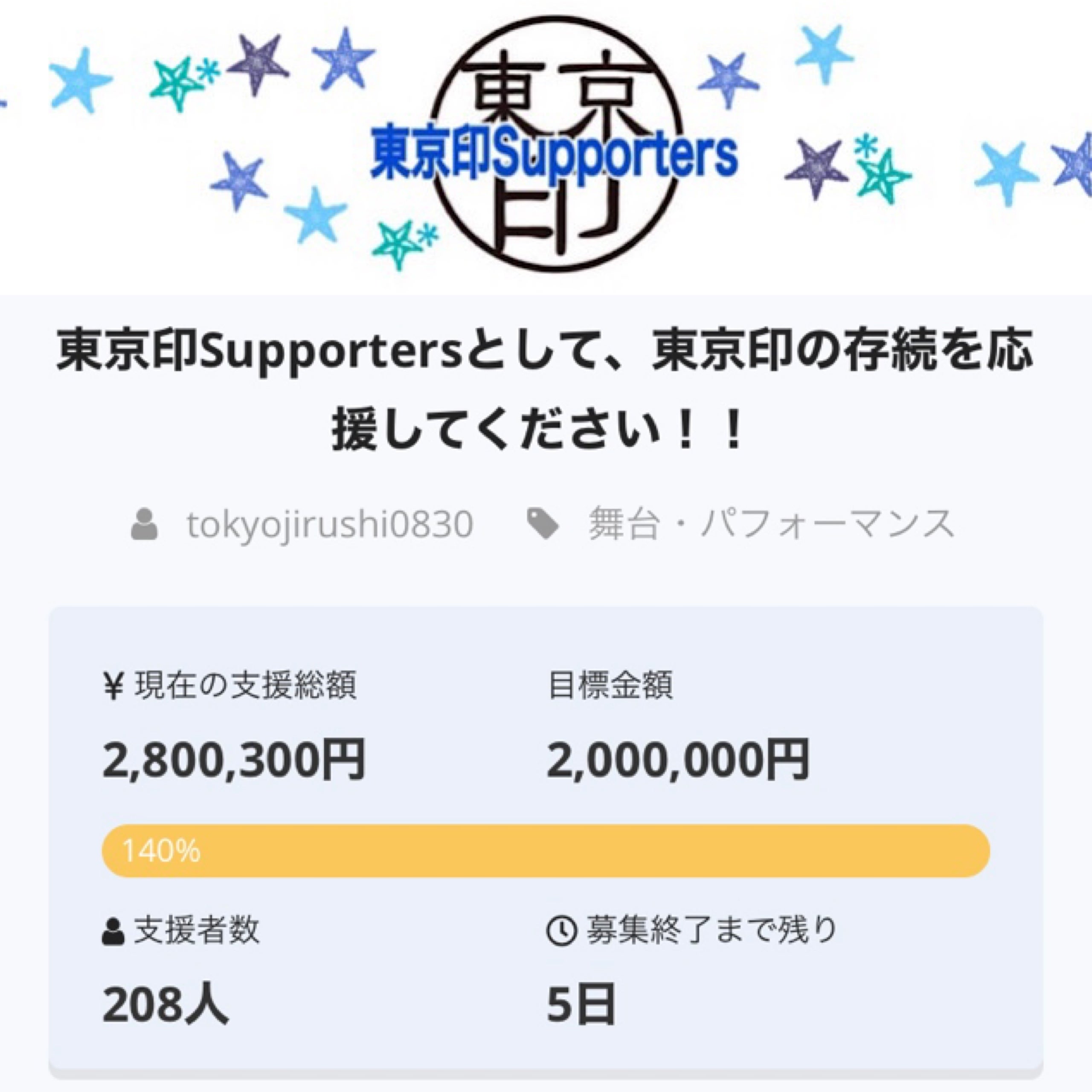Click the orange funding progress bar

[x=546, y=851]
